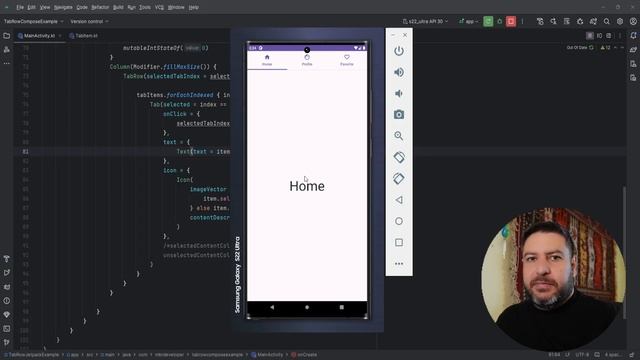The width and height of the screenshot is (640, 360).
Task: Click the warnings count 12 indicator
Action: 605,48
